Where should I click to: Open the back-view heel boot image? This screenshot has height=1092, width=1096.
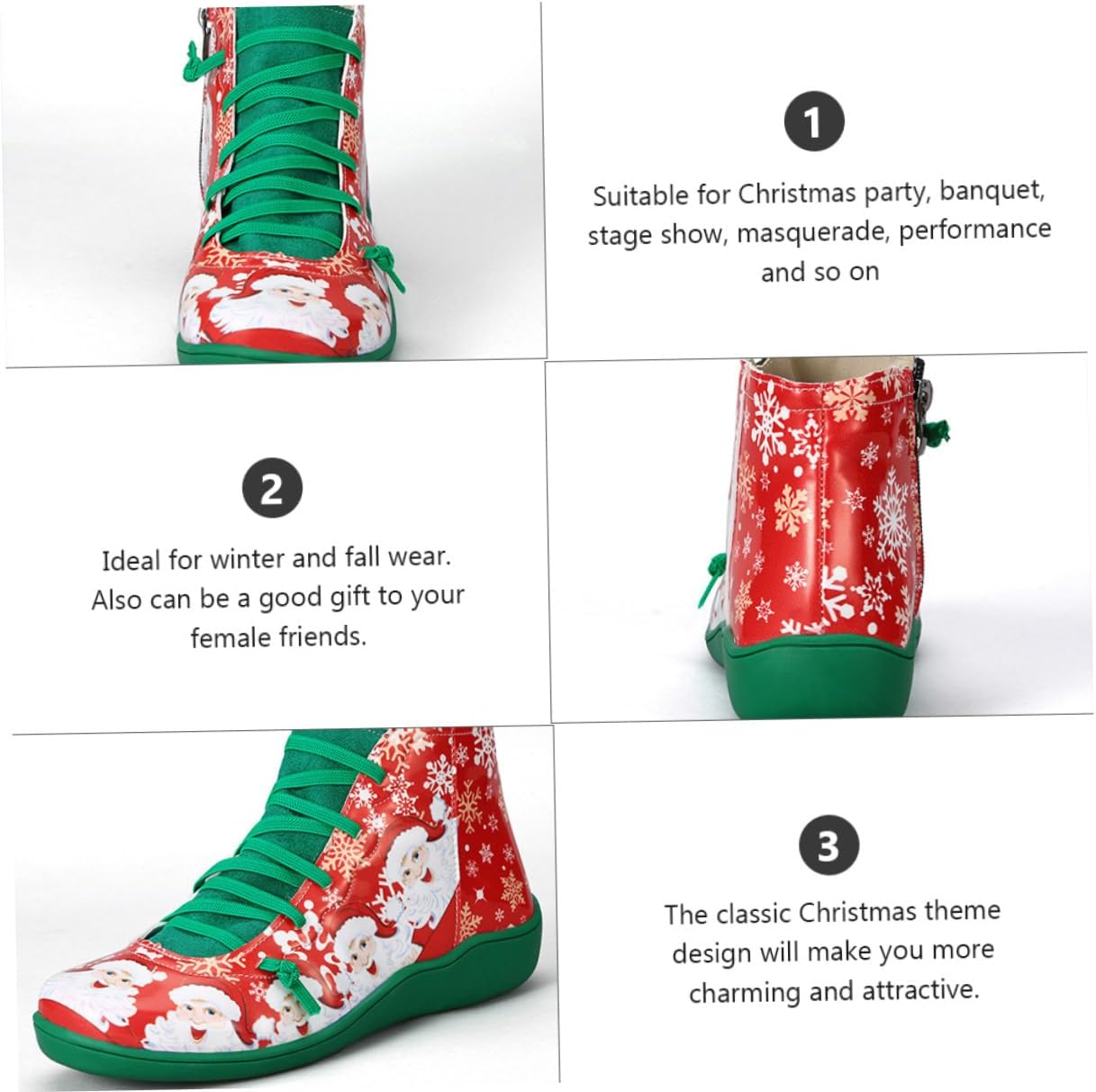[x=819, y=538]
